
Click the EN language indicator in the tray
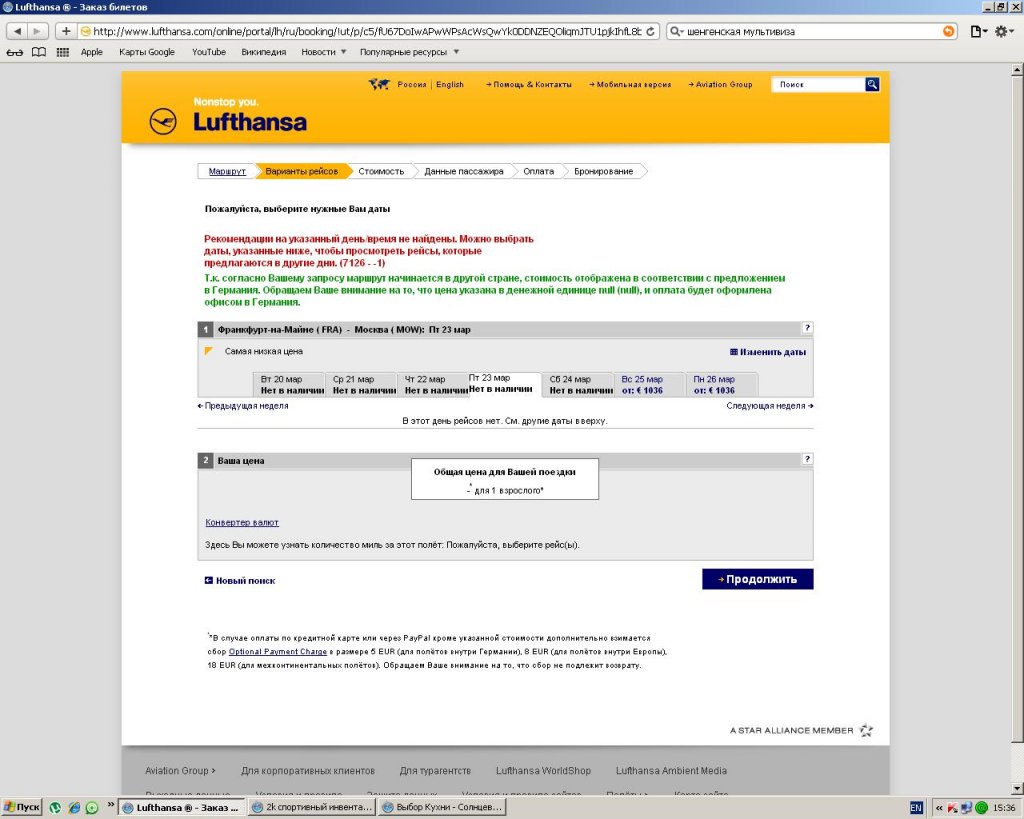coord(916,808)
